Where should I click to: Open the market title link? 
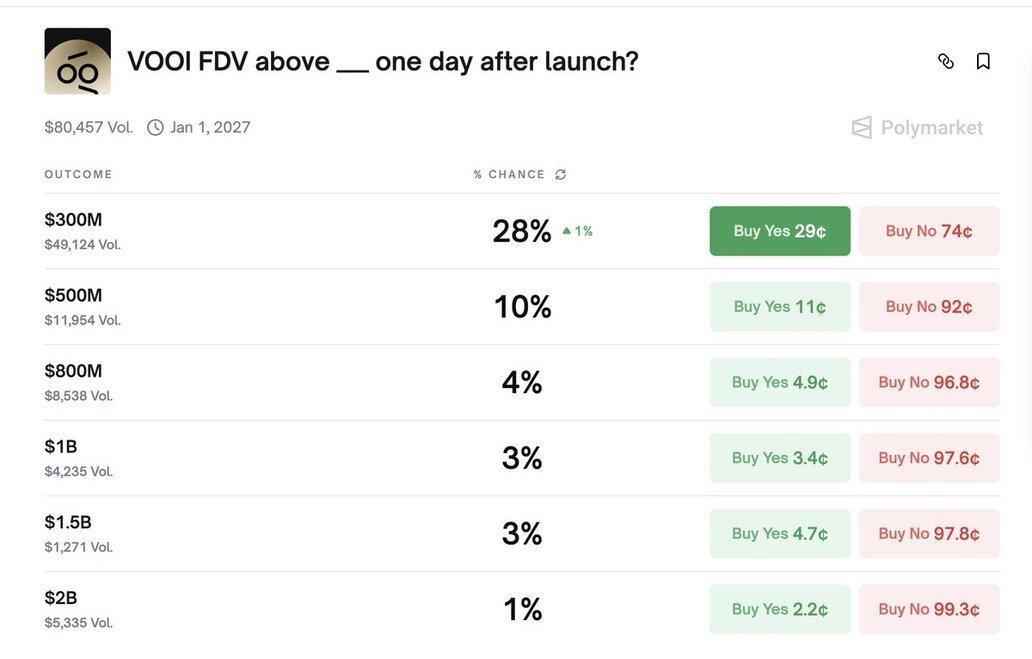click(383, 62)
